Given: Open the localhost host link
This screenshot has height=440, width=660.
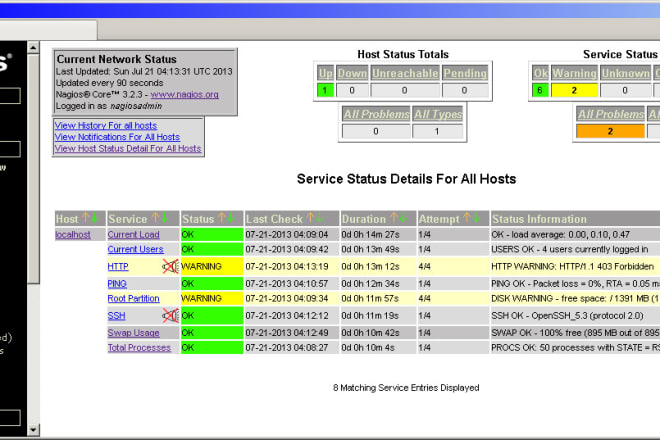Looking at the screenshot, I should tap(73, 235).
